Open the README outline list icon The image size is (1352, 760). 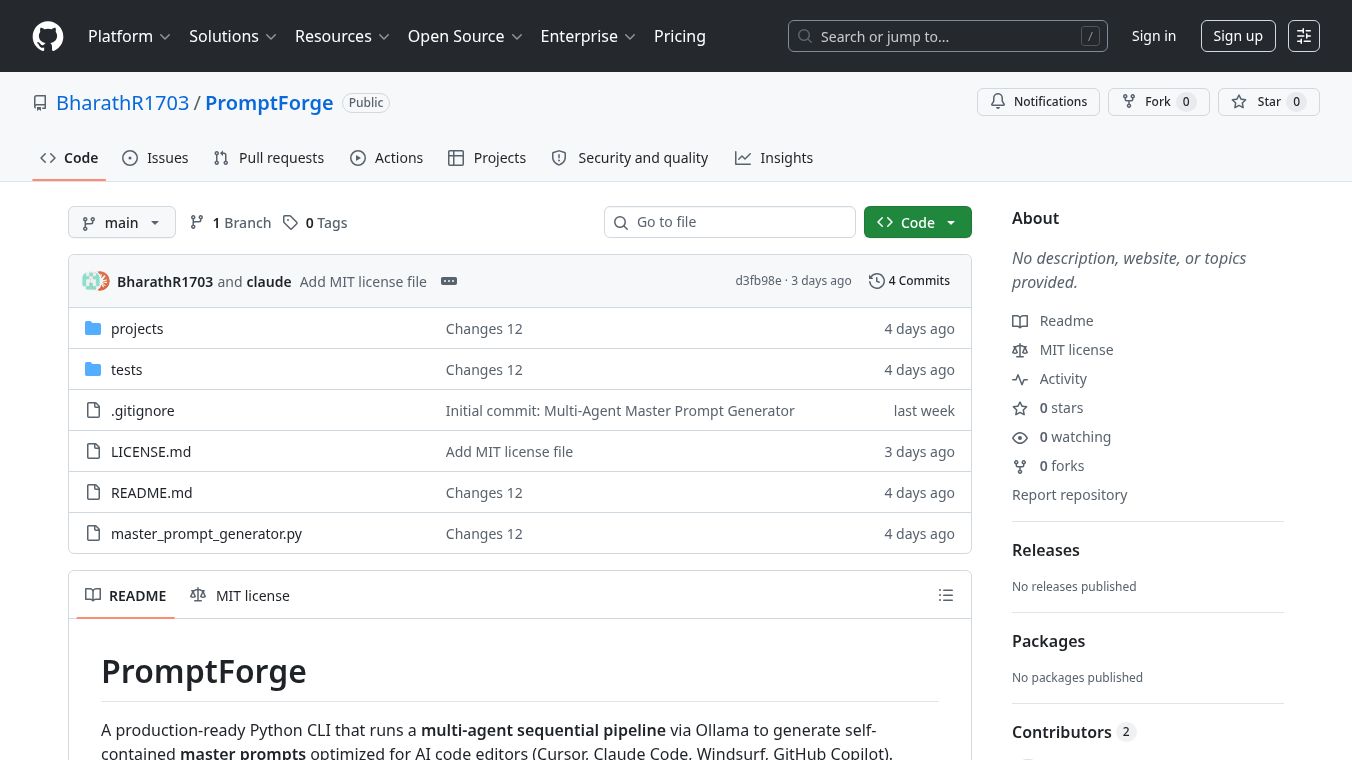point(946,596)
